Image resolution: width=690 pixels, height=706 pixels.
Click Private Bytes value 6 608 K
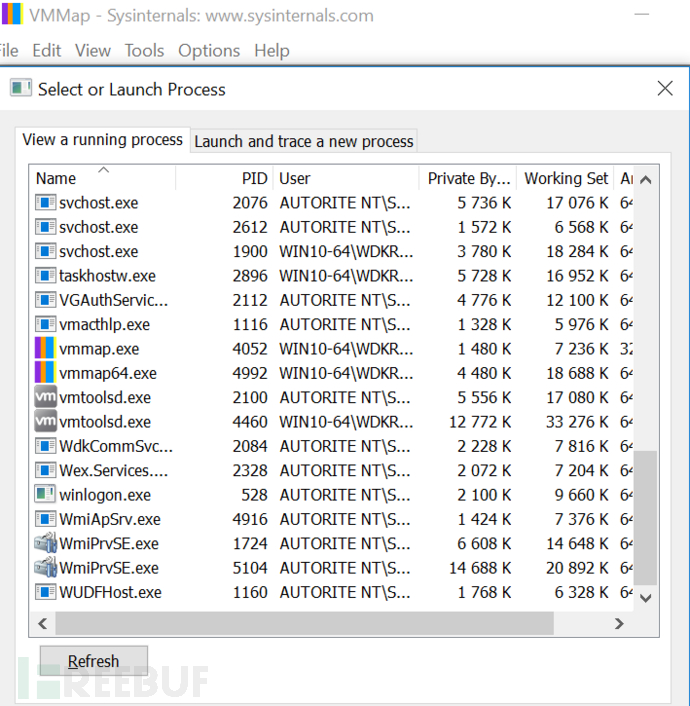click(x=484, y=543)
